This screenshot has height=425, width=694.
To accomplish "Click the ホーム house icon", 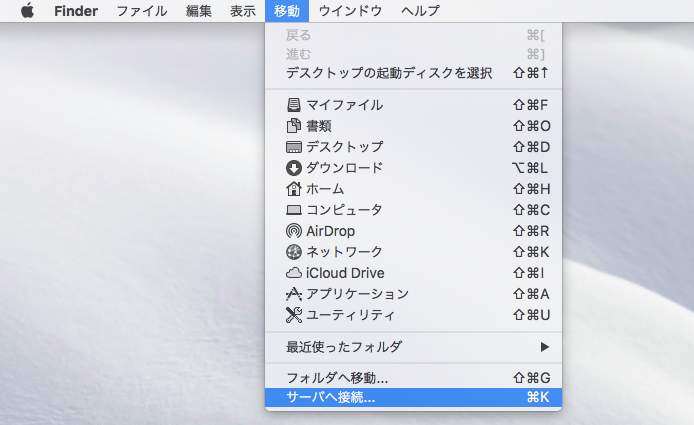I will click(x=293, y=189).
